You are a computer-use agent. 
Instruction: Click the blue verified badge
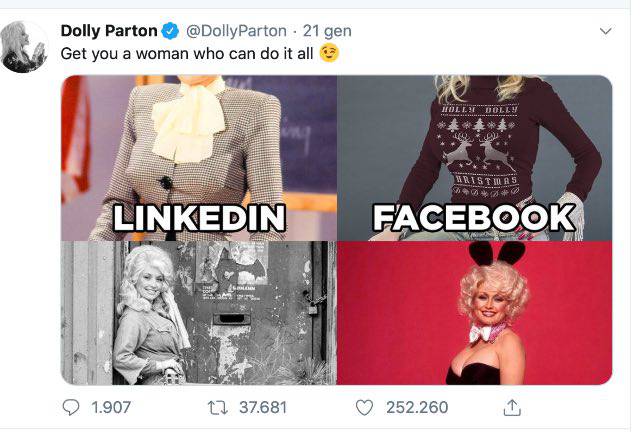(170, 32)
